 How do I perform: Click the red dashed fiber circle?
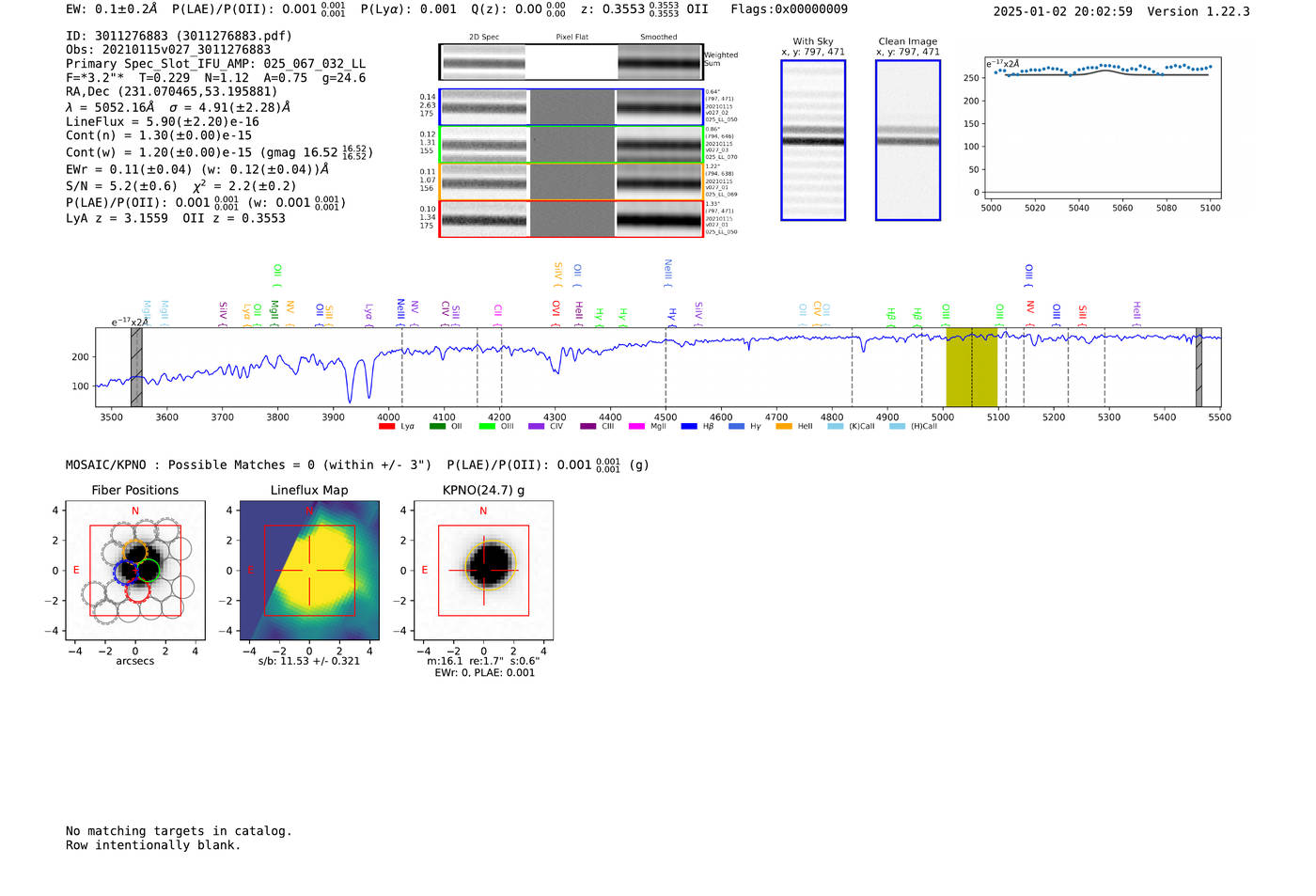pos(137,590)
